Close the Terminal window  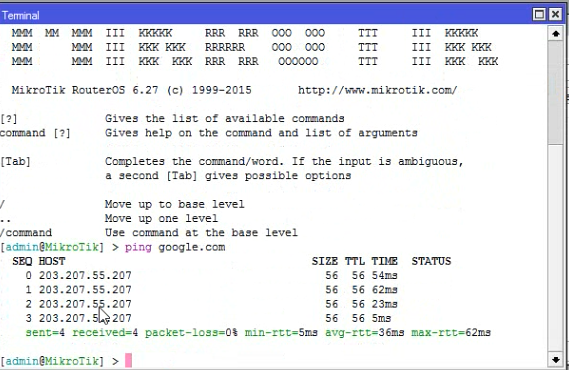(556, 15)
